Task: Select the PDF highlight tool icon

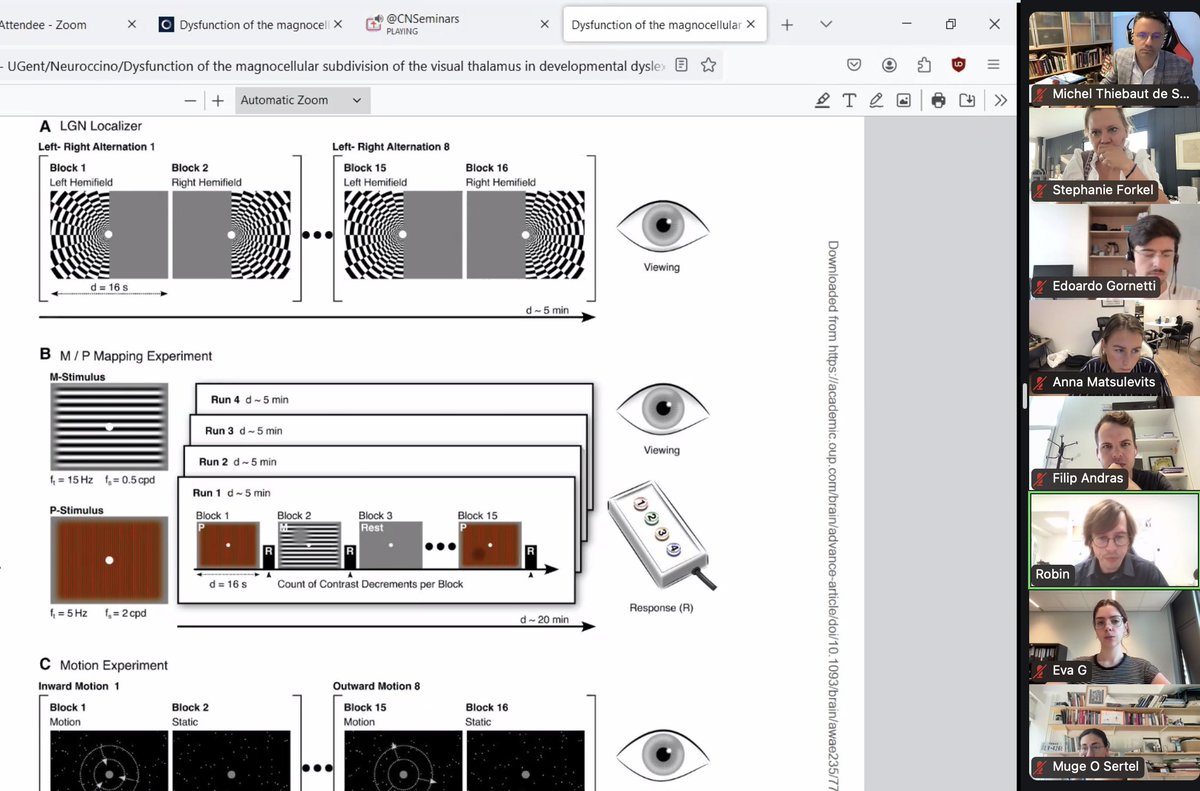Action: (x=822, y=100)
